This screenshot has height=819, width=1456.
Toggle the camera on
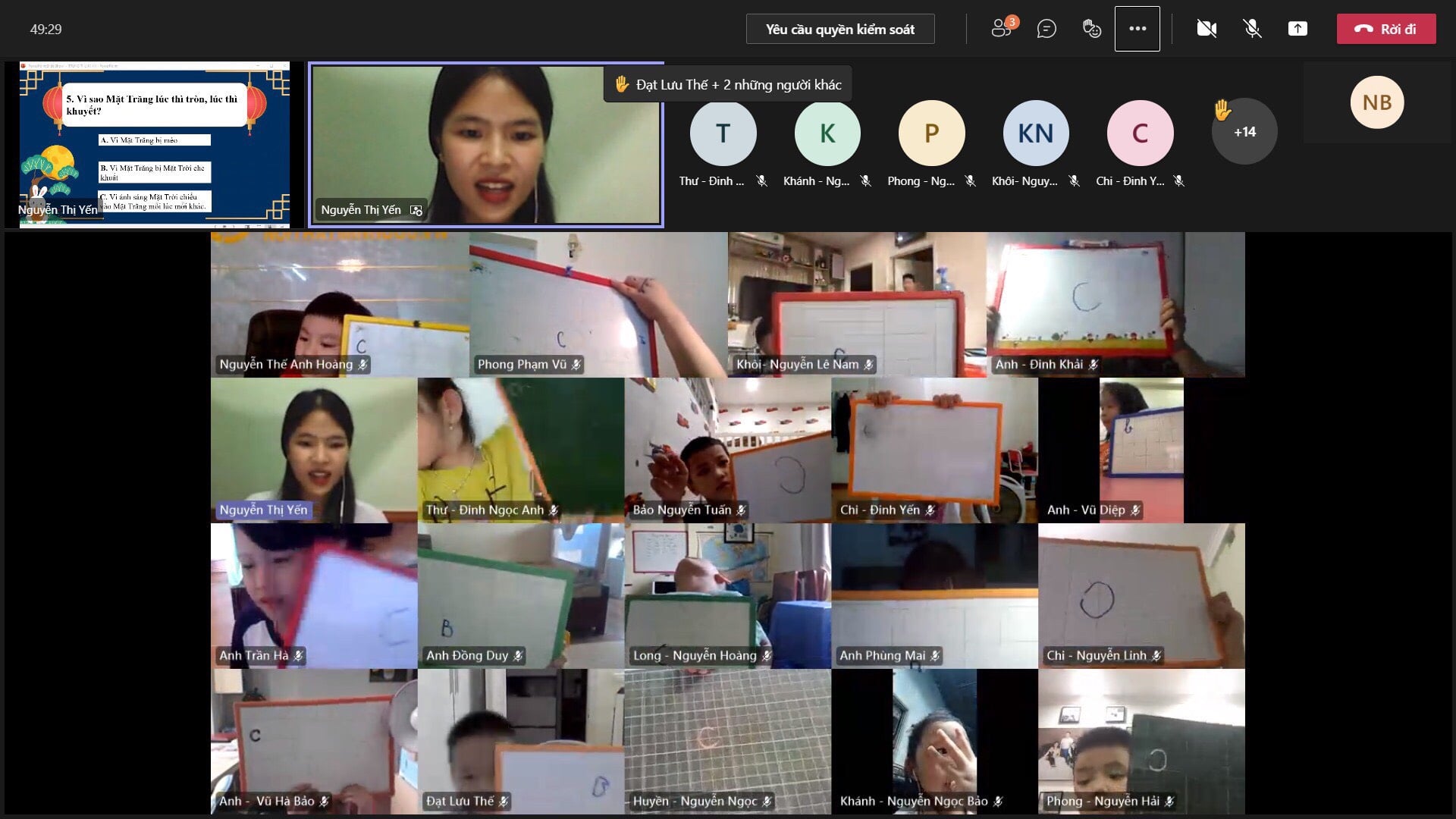point(1206,29)
